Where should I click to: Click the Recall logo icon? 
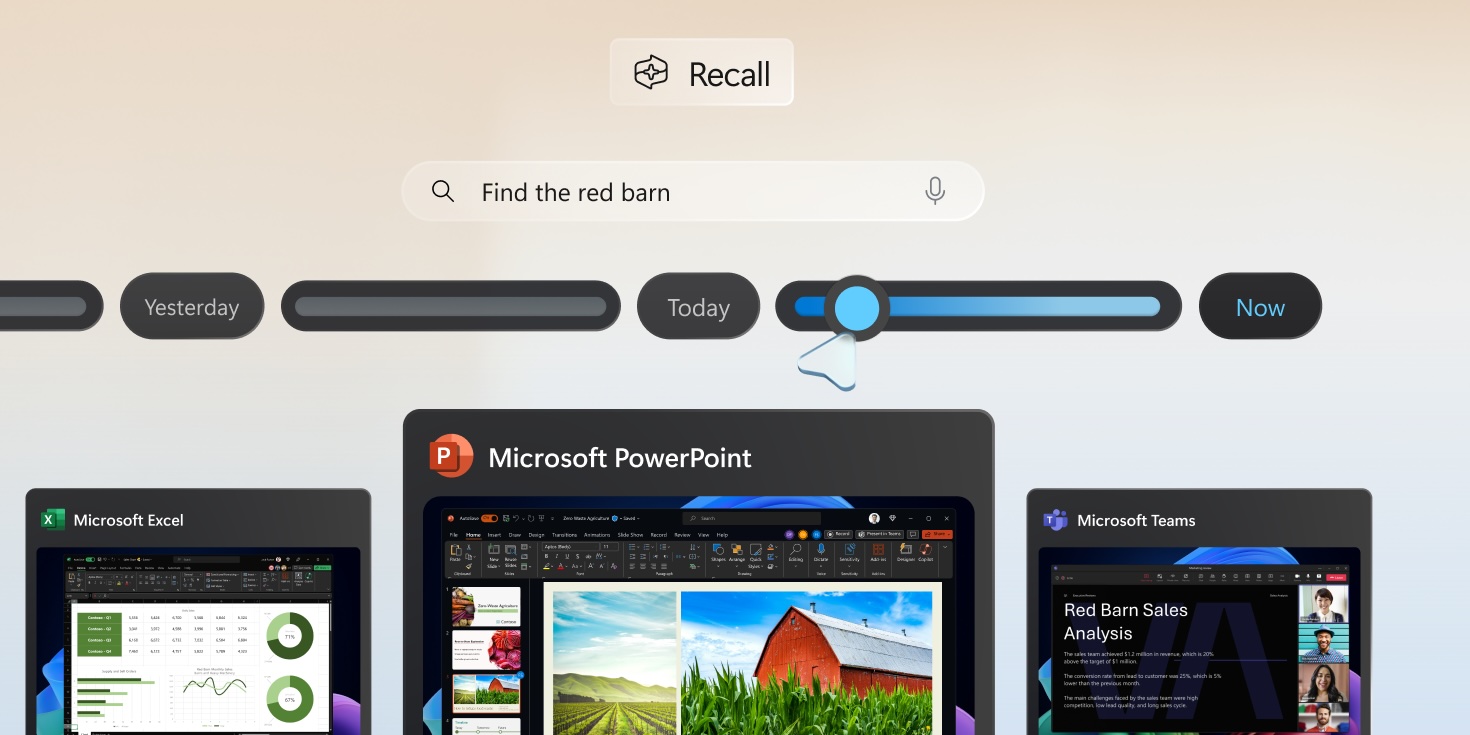tap(651, 73)
